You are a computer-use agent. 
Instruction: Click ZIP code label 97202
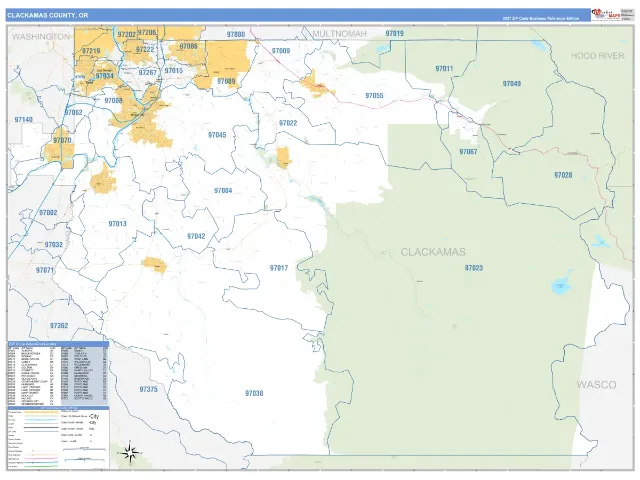point(127,34)
